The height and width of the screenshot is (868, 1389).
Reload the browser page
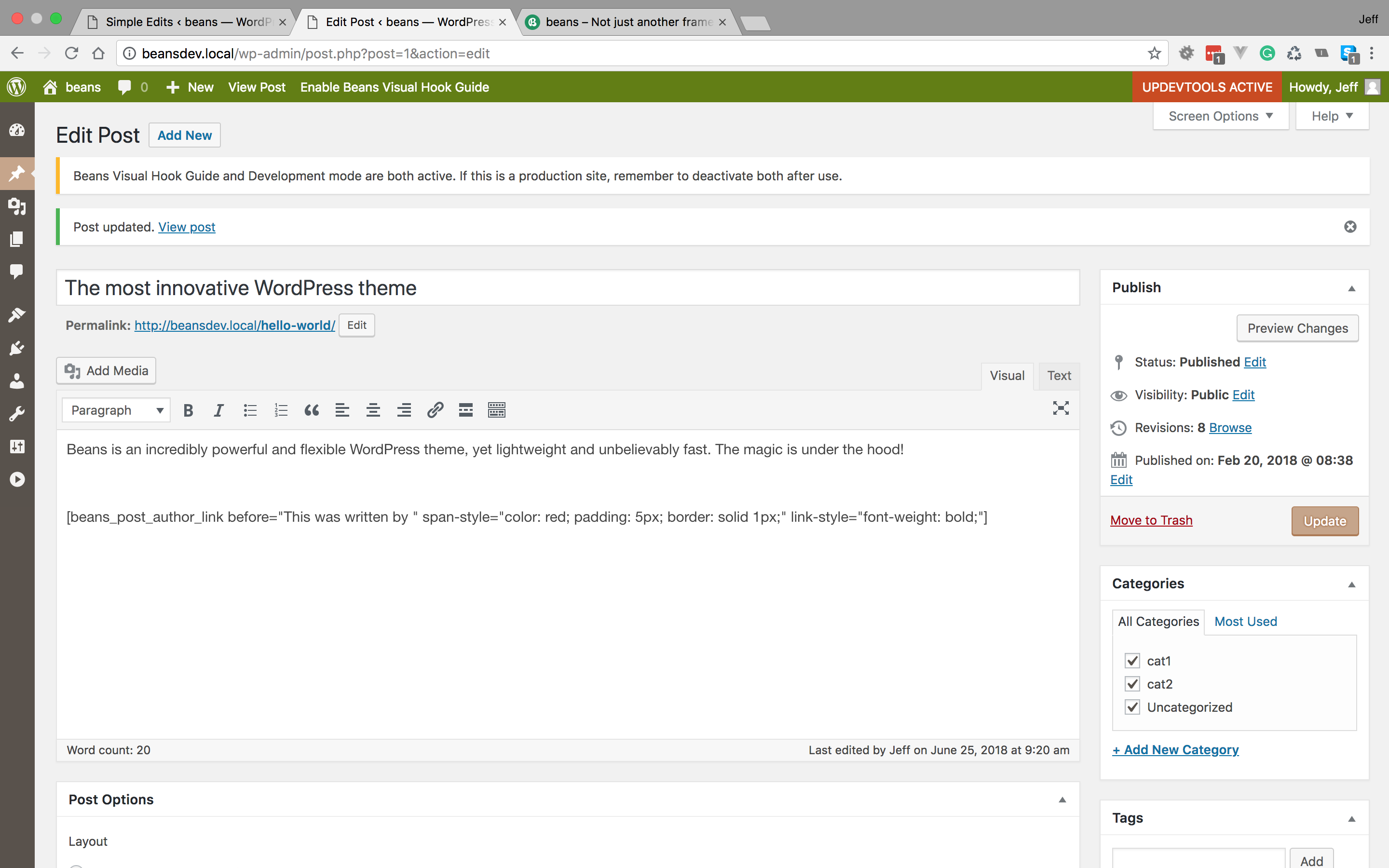point(71,54)
